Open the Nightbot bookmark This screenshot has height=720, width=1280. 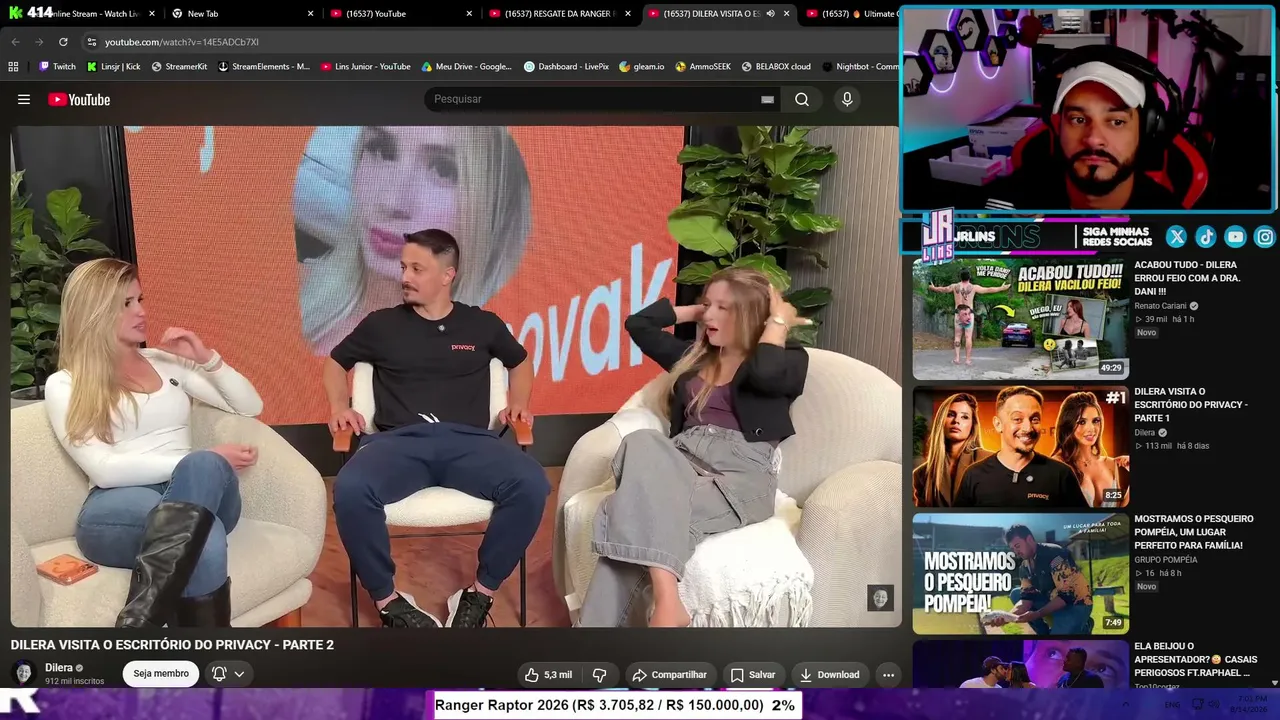860,67
